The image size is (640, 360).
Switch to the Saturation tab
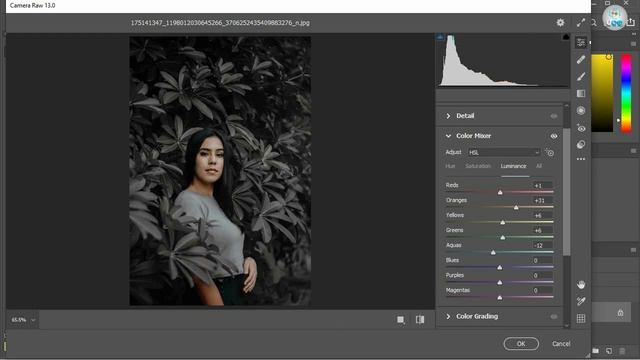(478, 166)
